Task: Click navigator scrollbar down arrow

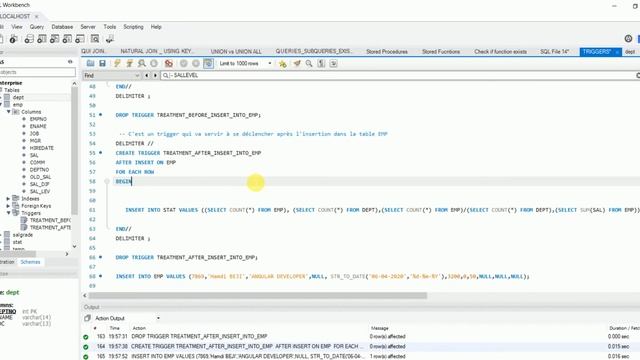Action: (74, 247)
